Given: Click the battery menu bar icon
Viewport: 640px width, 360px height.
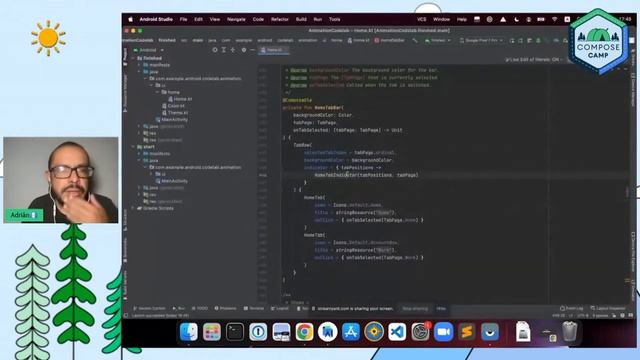Looking at the screenshot, I should pyautogui.click(x=541, y=19).
